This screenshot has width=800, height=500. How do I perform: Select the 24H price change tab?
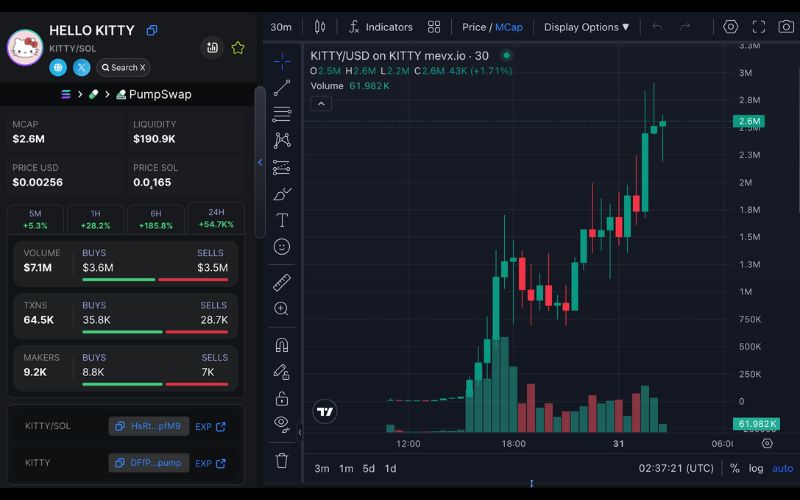click(x=216, y=218)
